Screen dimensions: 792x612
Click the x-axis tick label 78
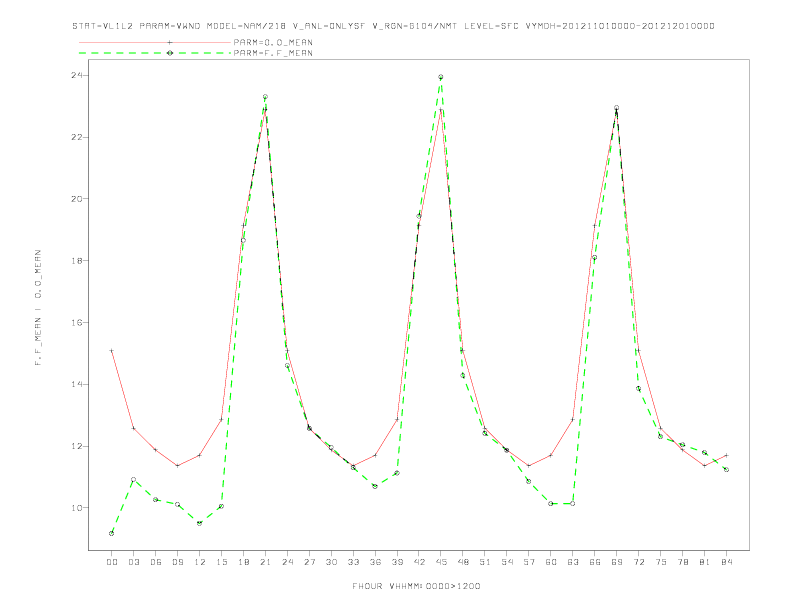[x=682, y=562]
